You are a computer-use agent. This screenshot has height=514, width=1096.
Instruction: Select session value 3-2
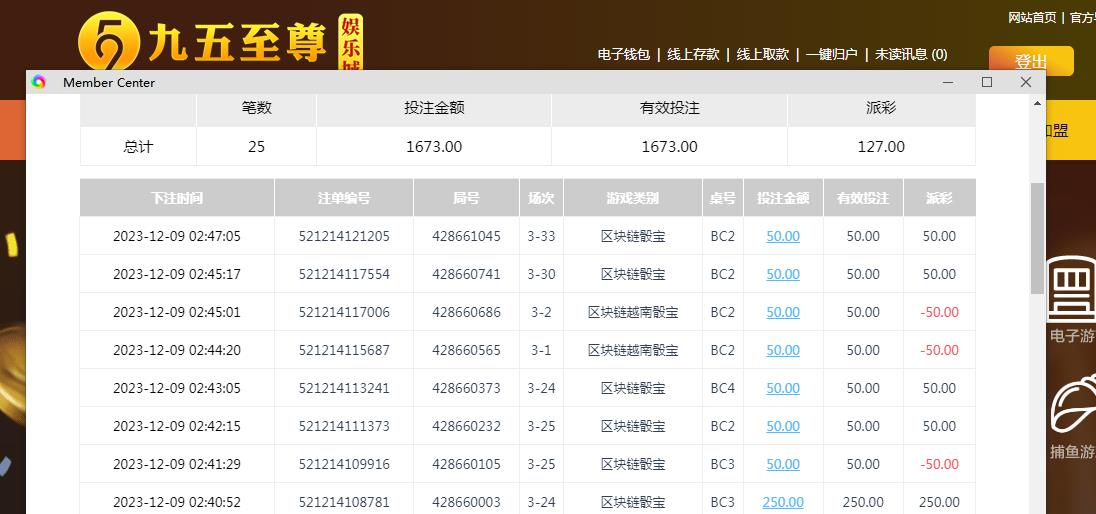tap(541, 312)
